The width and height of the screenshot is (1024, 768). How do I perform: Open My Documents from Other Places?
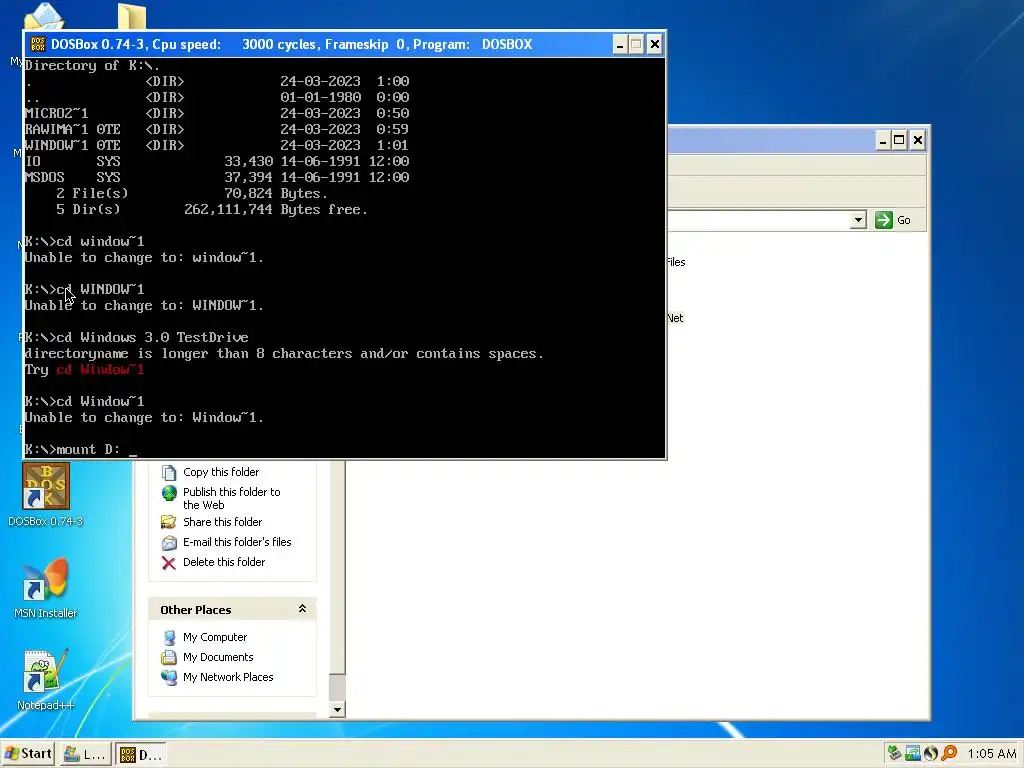[217, 657]
